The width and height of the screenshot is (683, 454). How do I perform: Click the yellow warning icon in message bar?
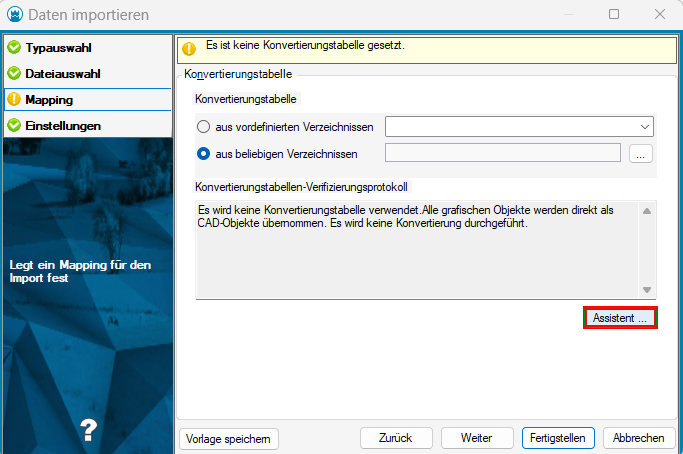[x=189, y=49]
